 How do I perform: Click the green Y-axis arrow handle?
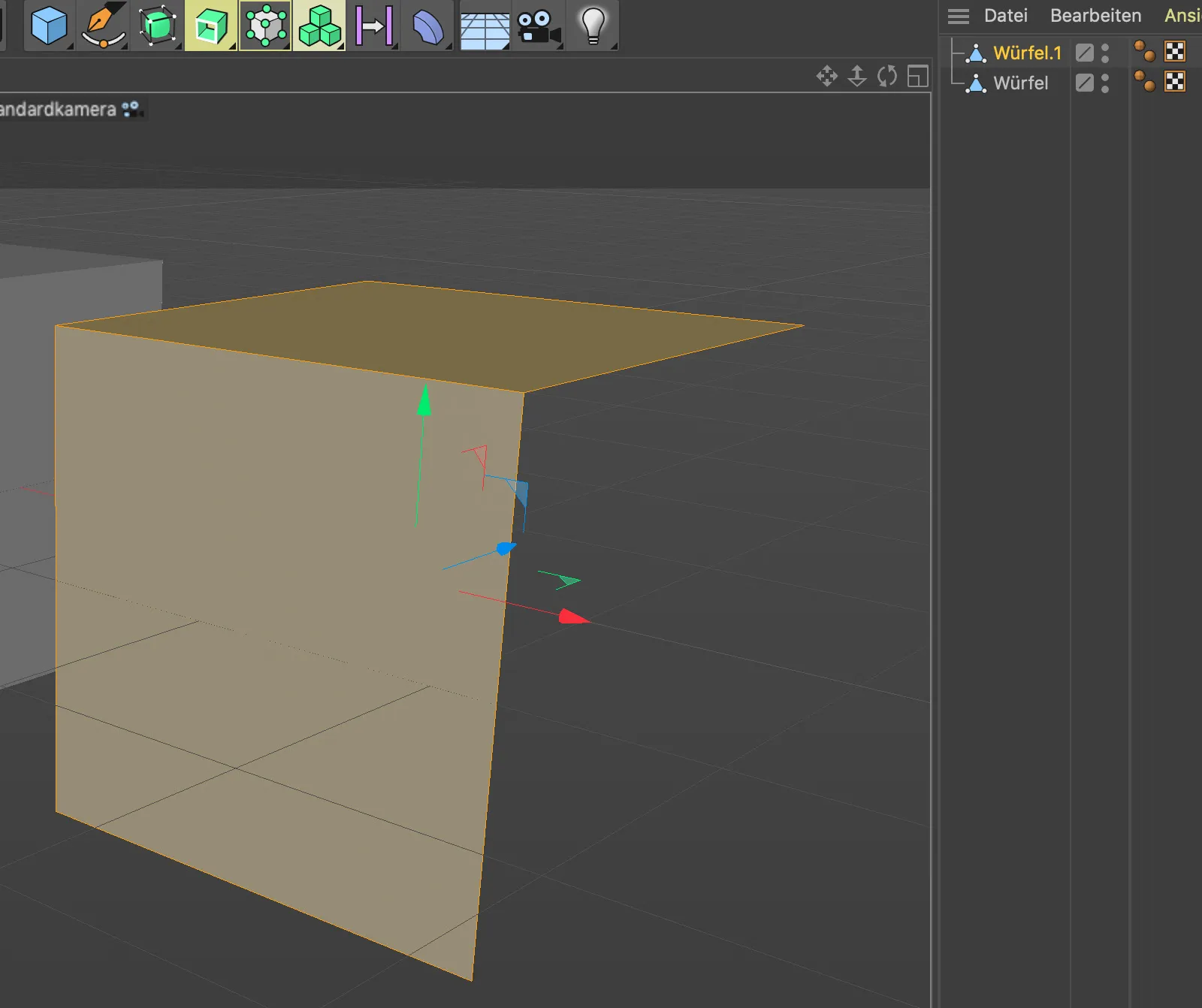424,400
